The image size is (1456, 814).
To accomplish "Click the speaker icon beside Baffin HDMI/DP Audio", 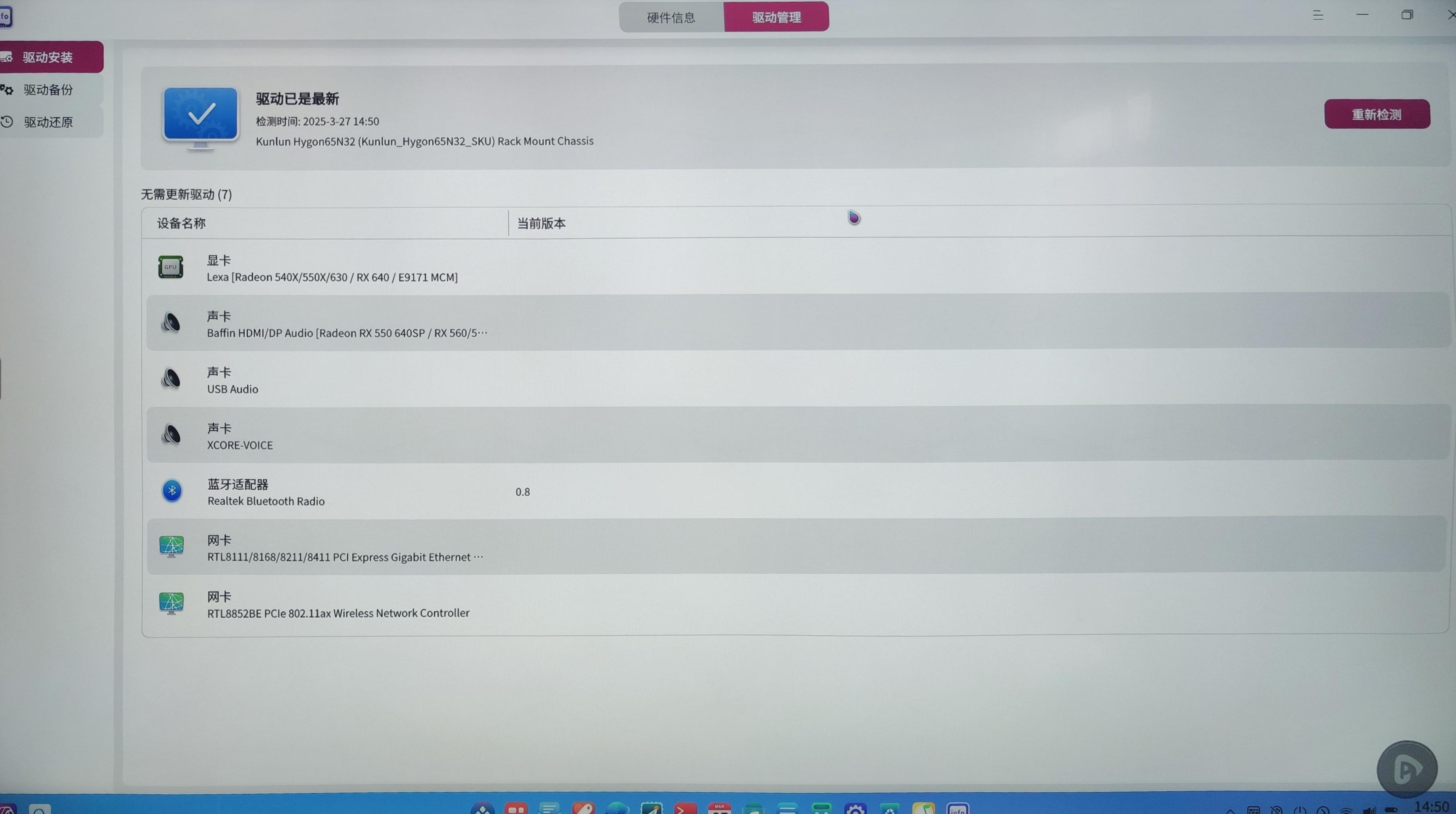I will 171,322.
